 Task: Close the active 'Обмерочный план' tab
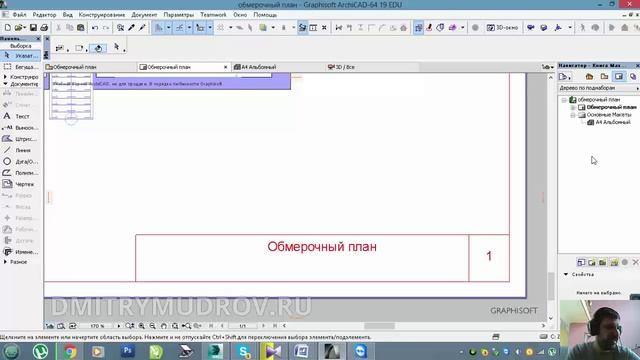click(226, 67)
